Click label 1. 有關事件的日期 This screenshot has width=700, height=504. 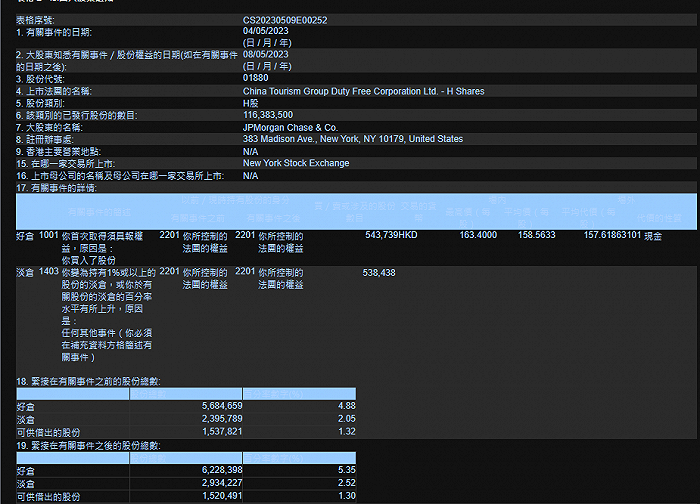[x=54, y=33]
